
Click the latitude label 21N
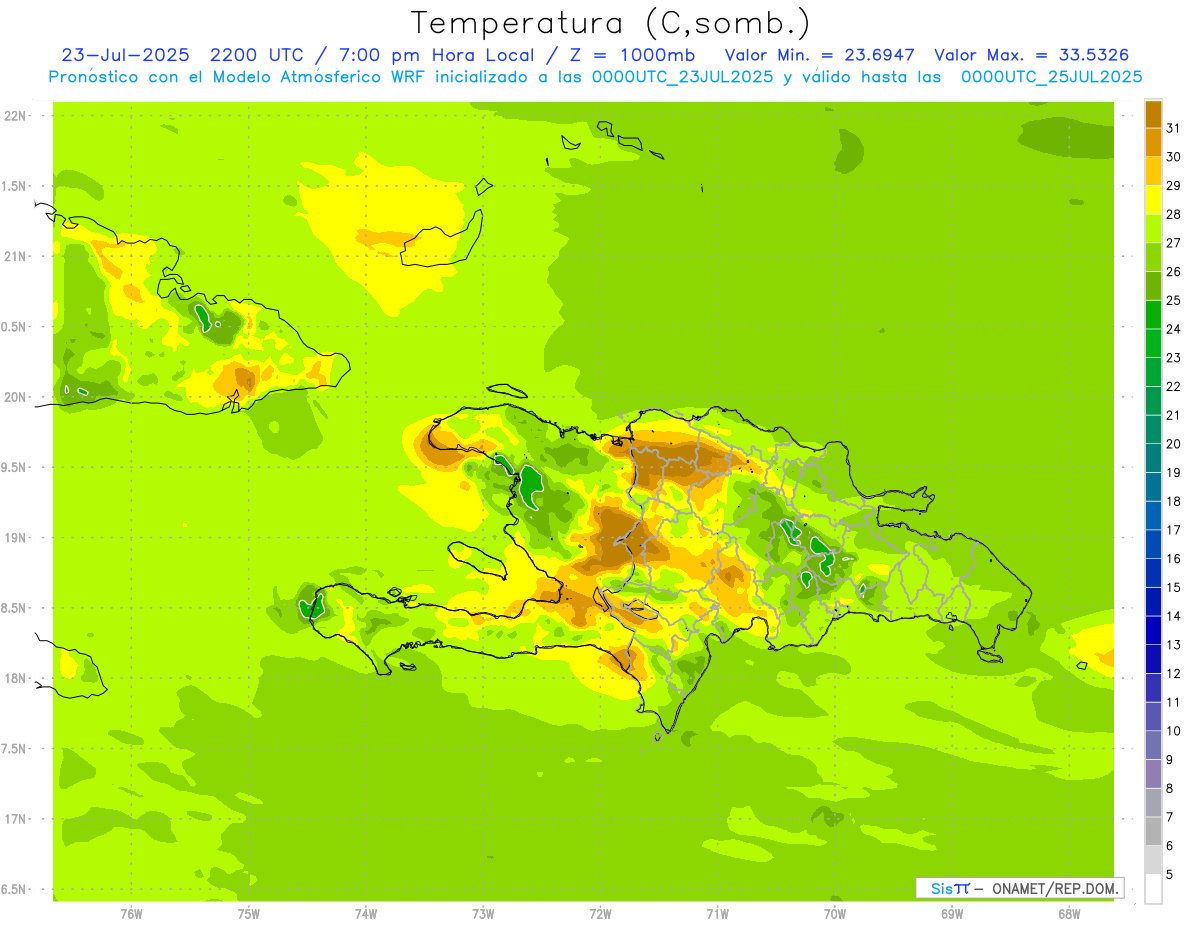(15, 256)
